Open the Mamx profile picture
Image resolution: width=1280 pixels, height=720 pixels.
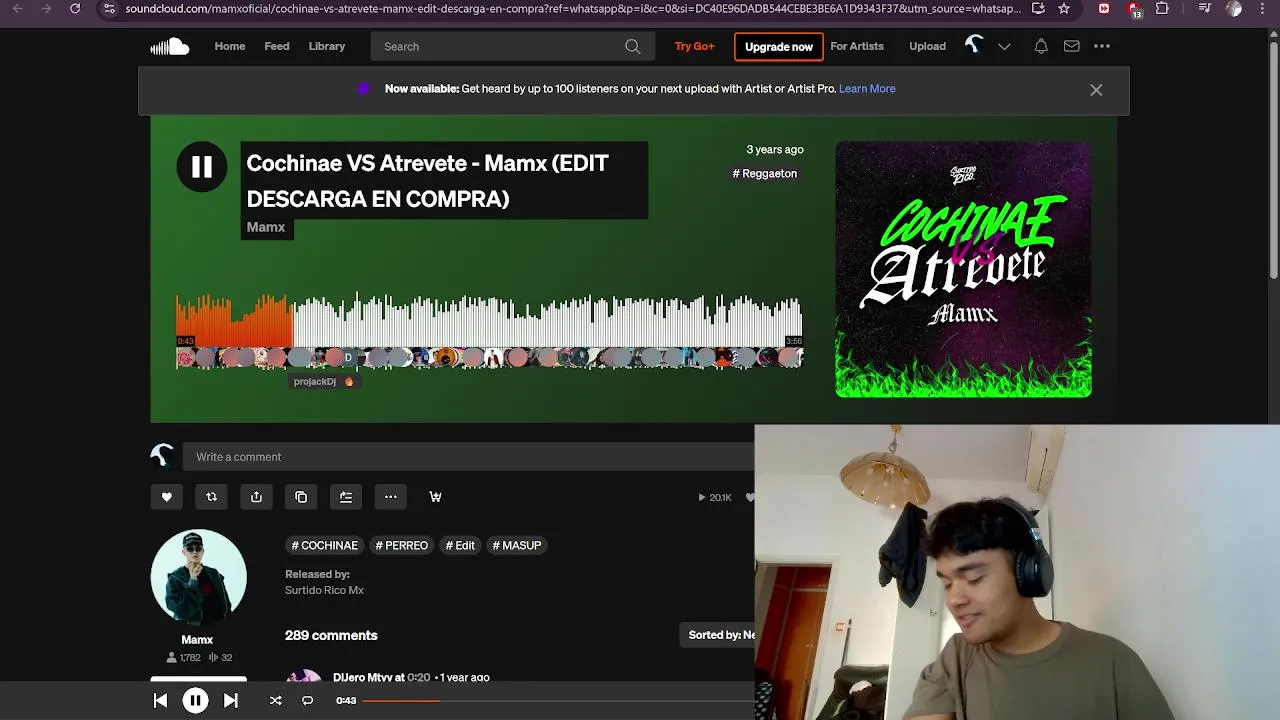pyautogui.click(x=198, y=577)
